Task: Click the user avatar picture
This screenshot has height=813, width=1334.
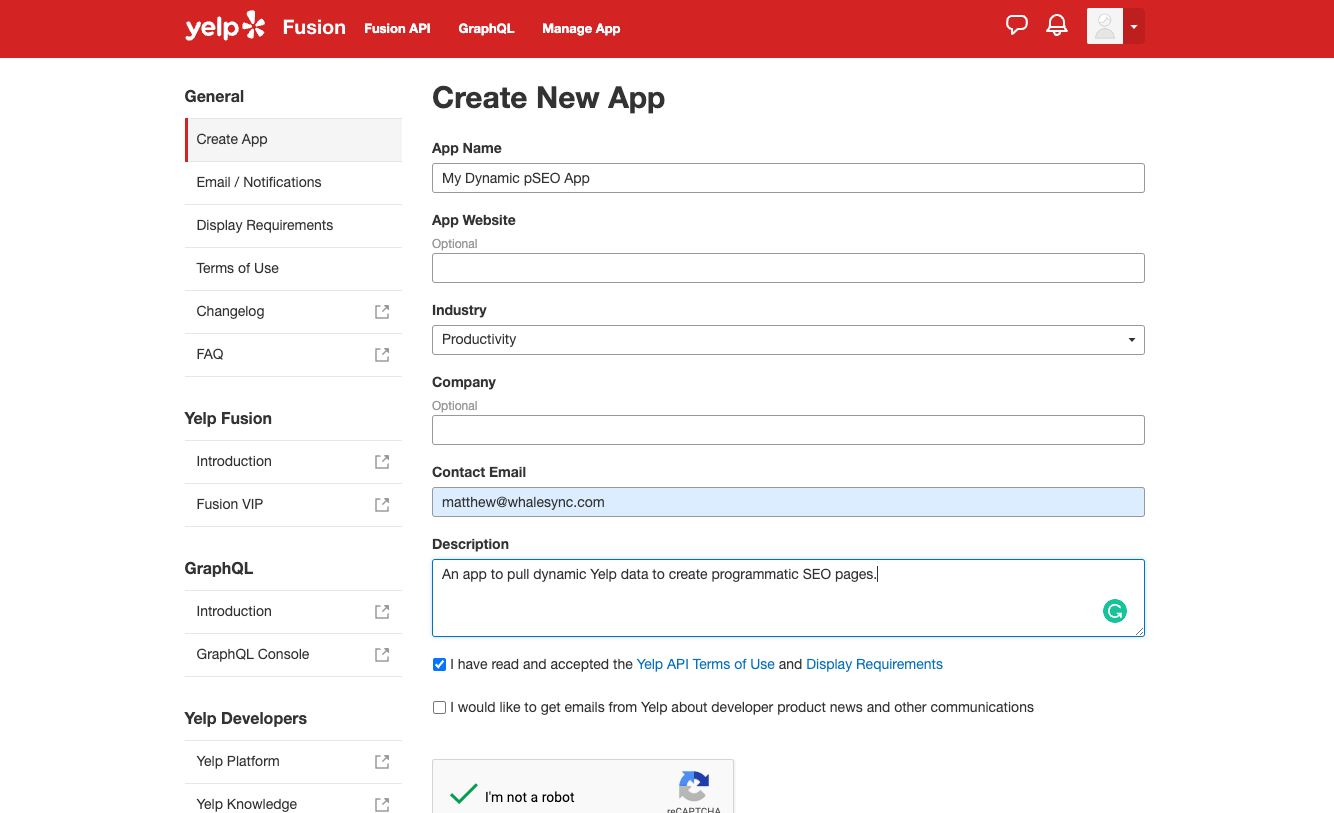Action: (1105, 26)
